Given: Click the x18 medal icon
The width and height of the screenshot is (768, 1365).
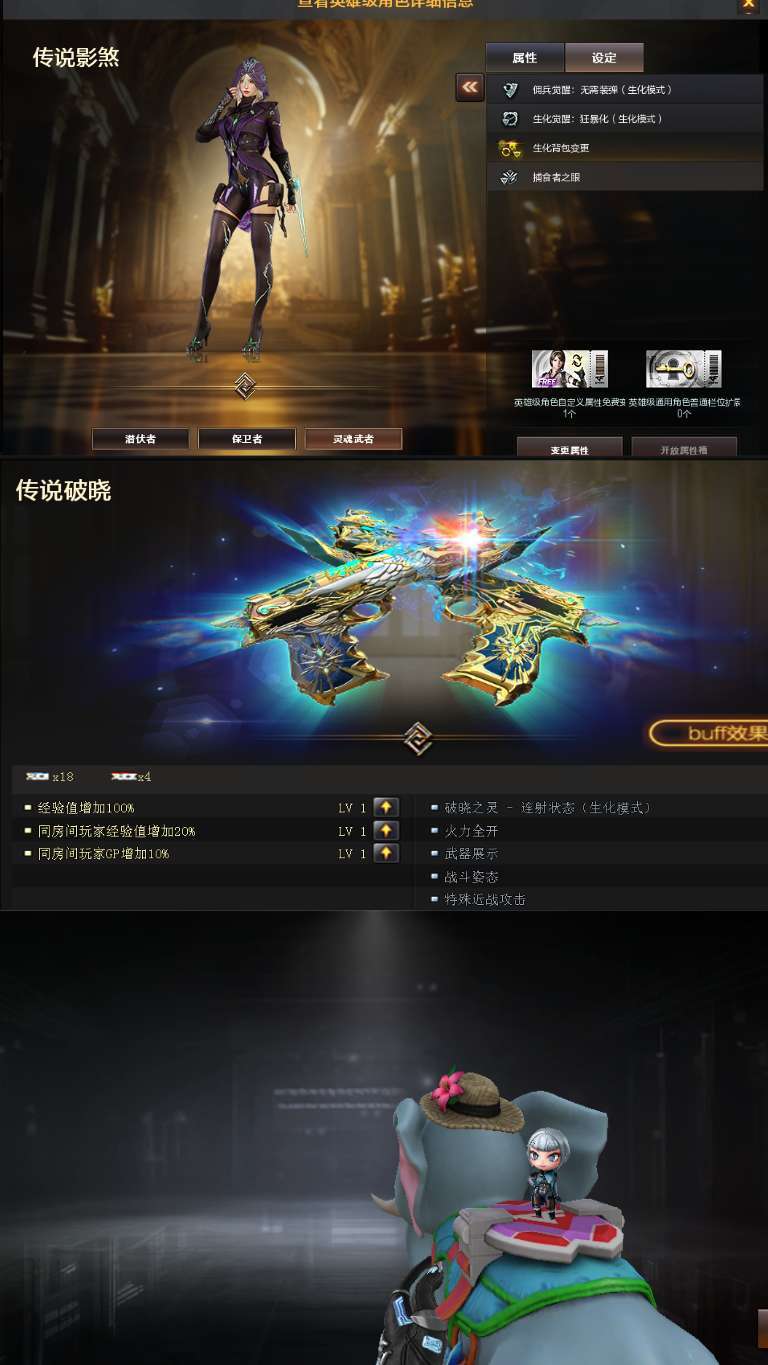Looking at the screenshot, I should tap(38, 776).
